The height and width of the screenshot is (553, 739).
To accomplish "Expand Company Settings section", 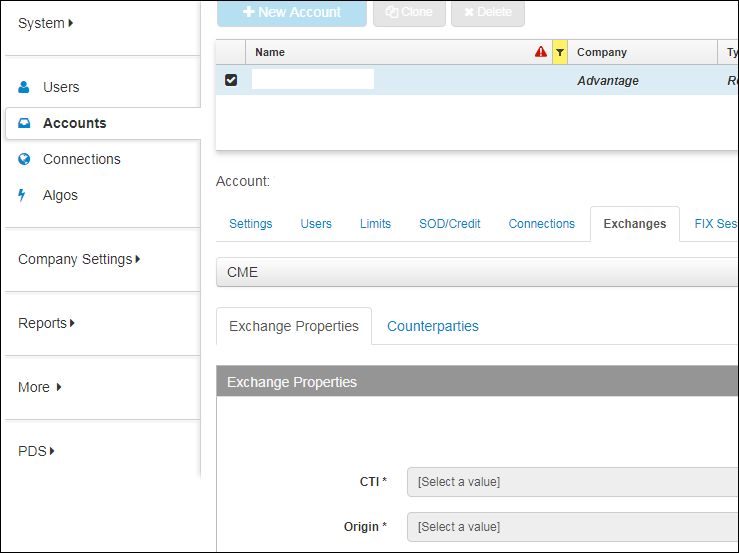I will point(79,259).
